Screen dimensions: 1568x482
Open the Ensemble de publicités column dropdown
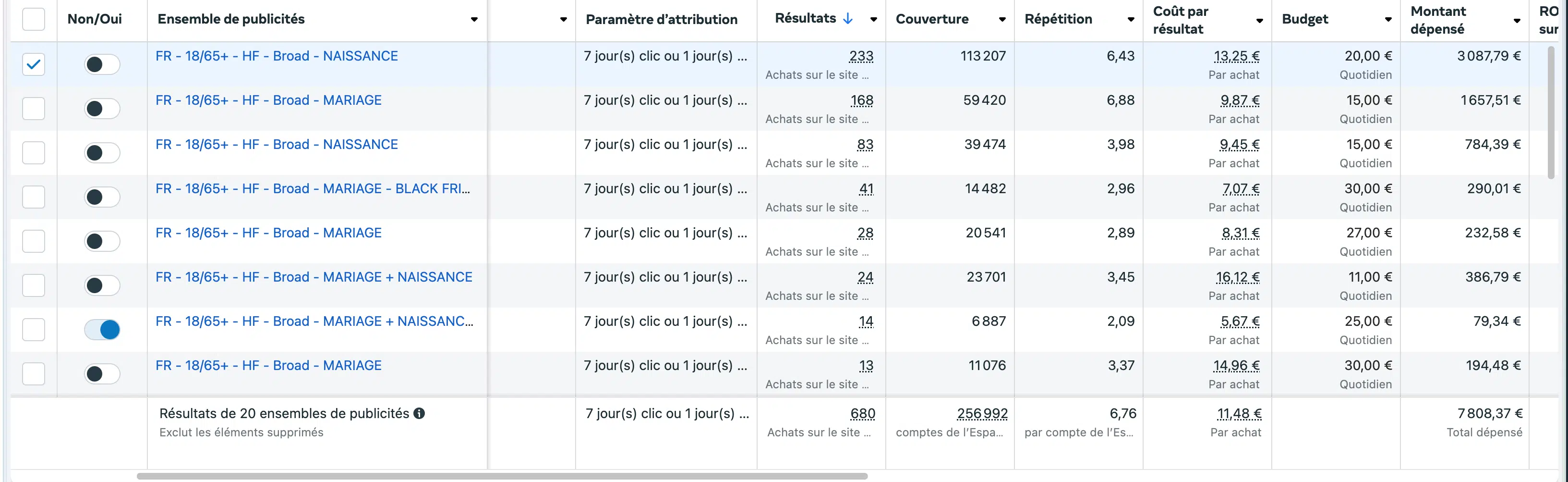click(x=474, y=20)
